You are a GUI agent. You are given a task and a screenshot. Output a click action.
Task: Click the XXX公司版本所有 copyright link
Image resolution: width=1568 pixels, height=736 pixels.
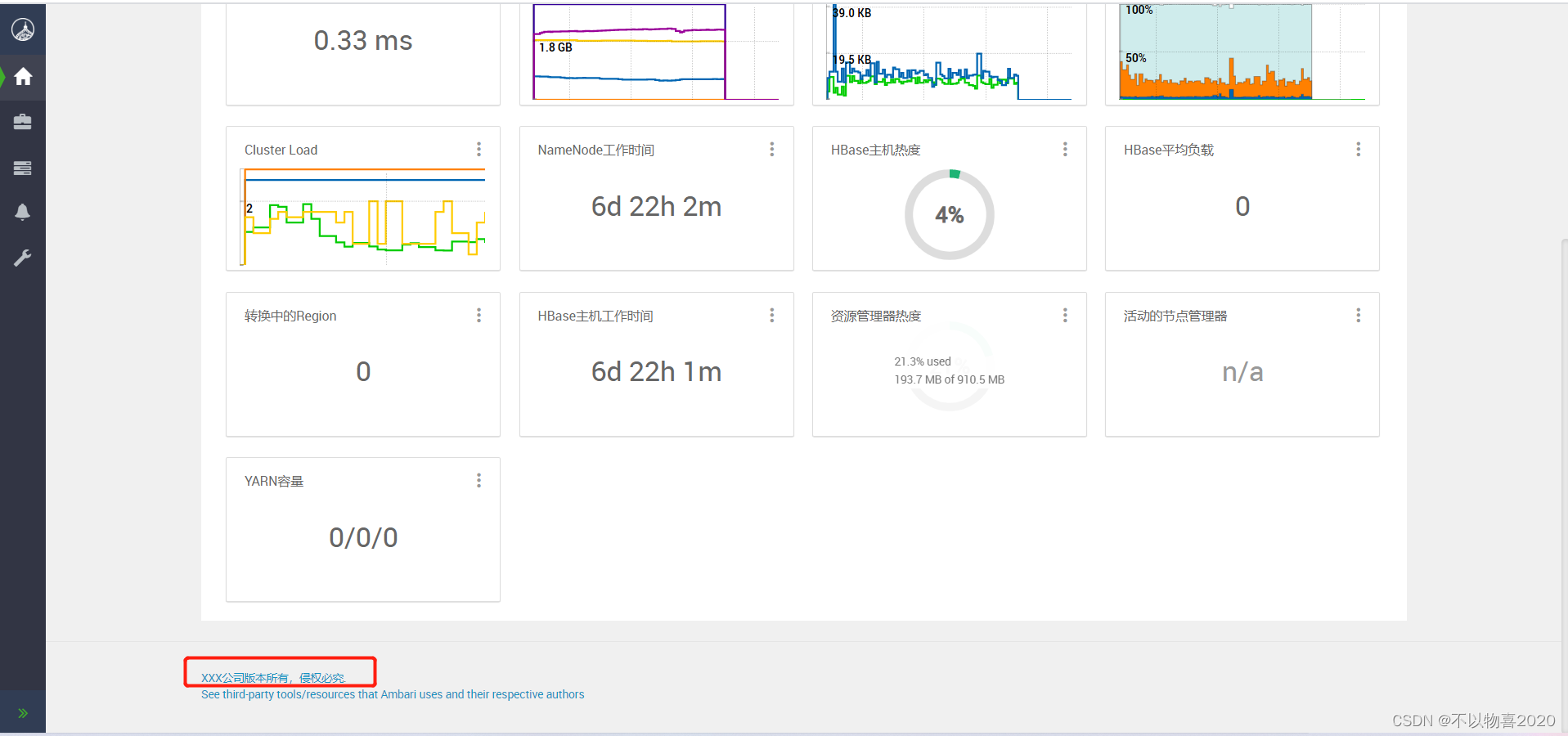click(x=274, y=678)
